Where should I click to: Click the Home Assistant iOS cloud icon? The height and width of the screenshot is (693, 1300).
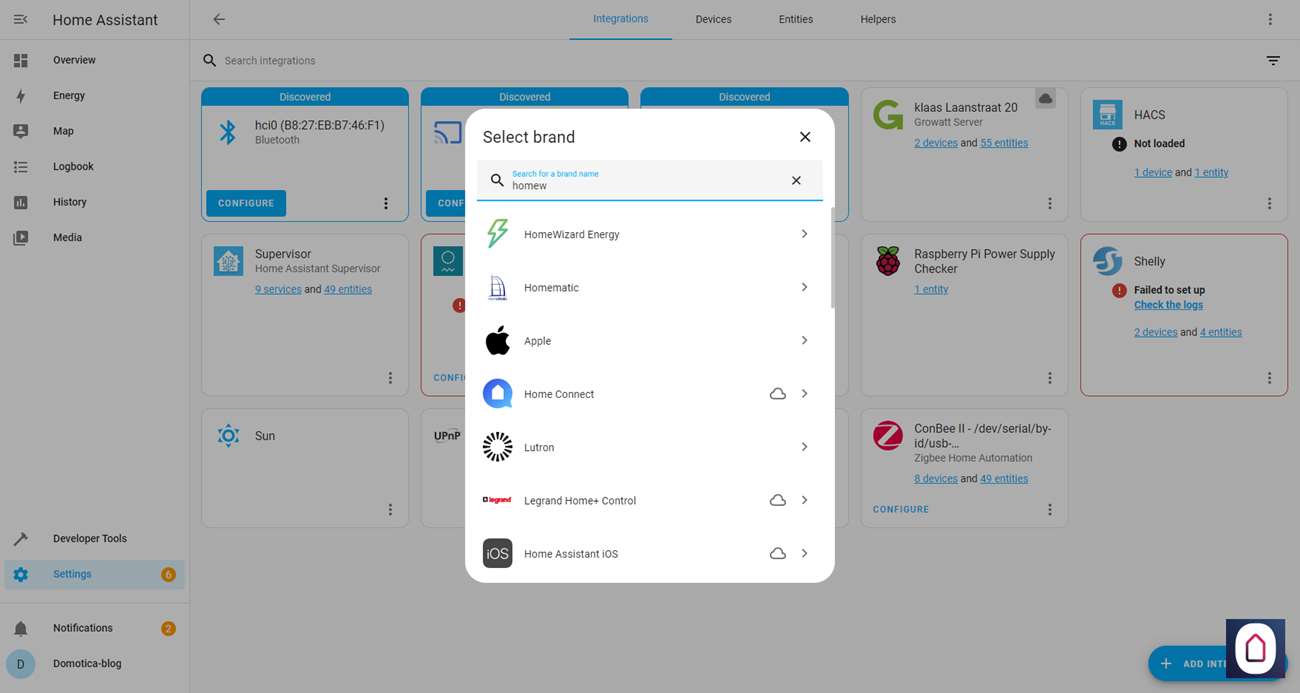pyautogui.click(x=777, y=553)
